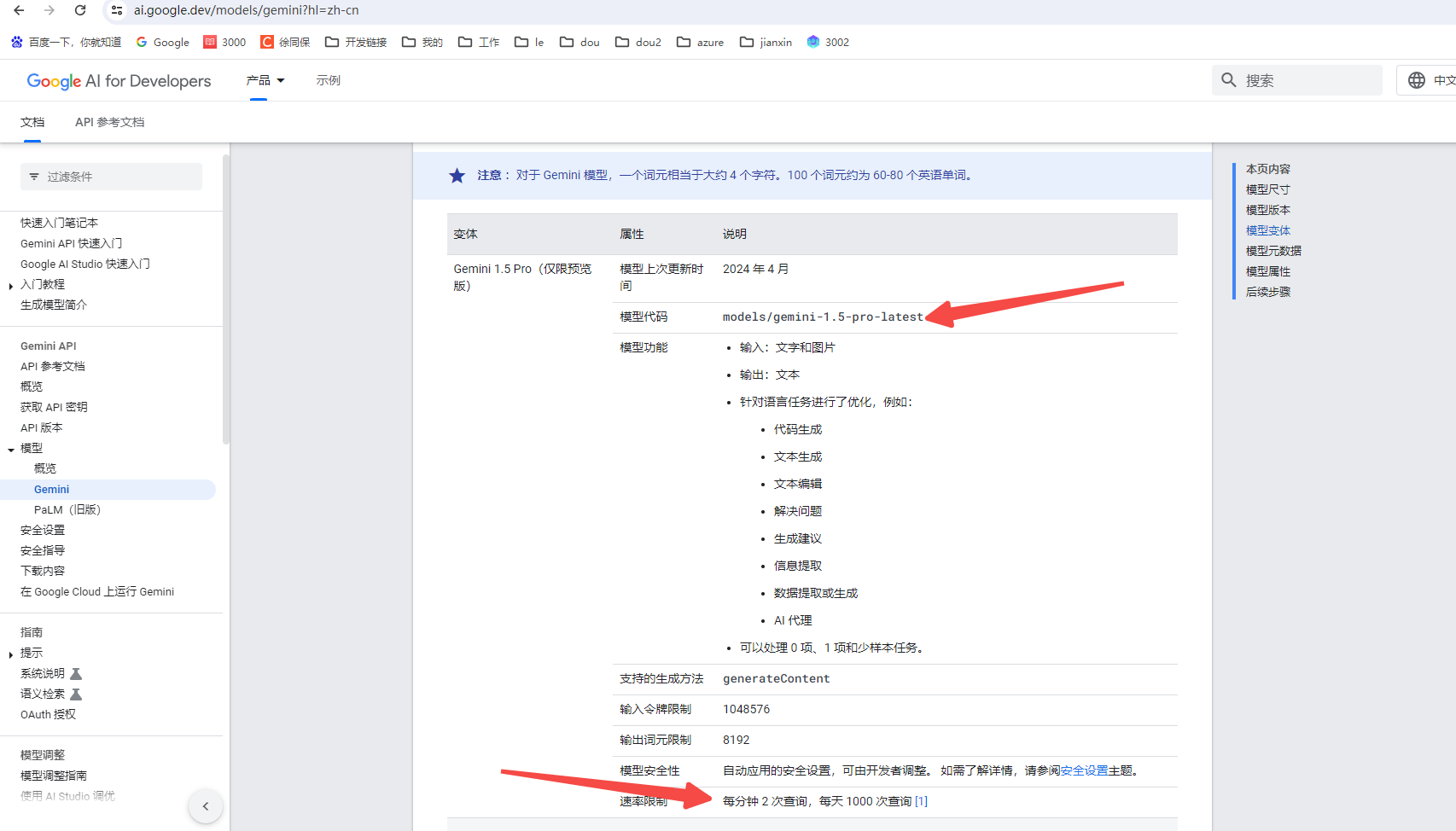Open the 3000 bookmark
This screenshot has height=831, width=1456.
click(224, 42)
